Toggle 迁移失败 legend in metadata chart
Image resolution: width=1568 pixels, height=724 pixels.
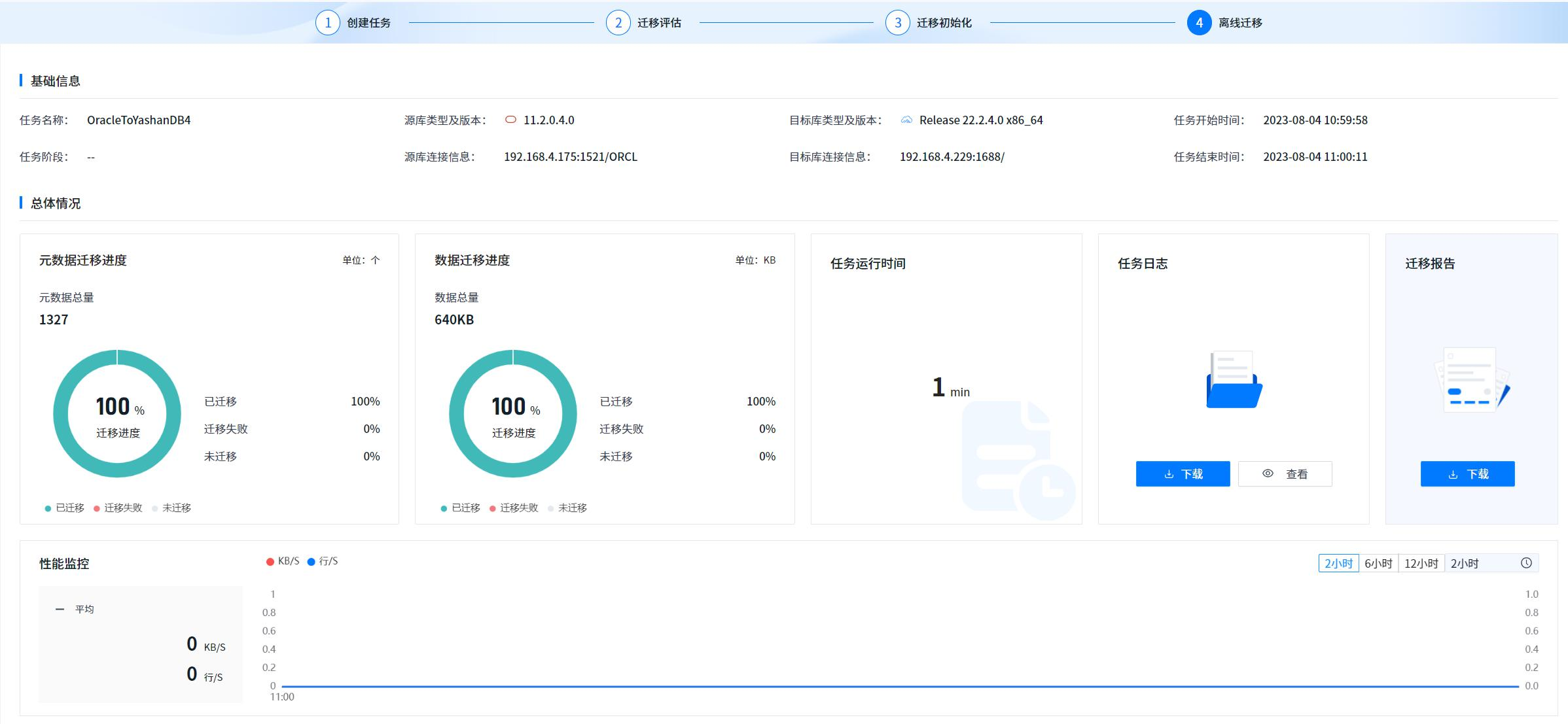tap(118, 508)
